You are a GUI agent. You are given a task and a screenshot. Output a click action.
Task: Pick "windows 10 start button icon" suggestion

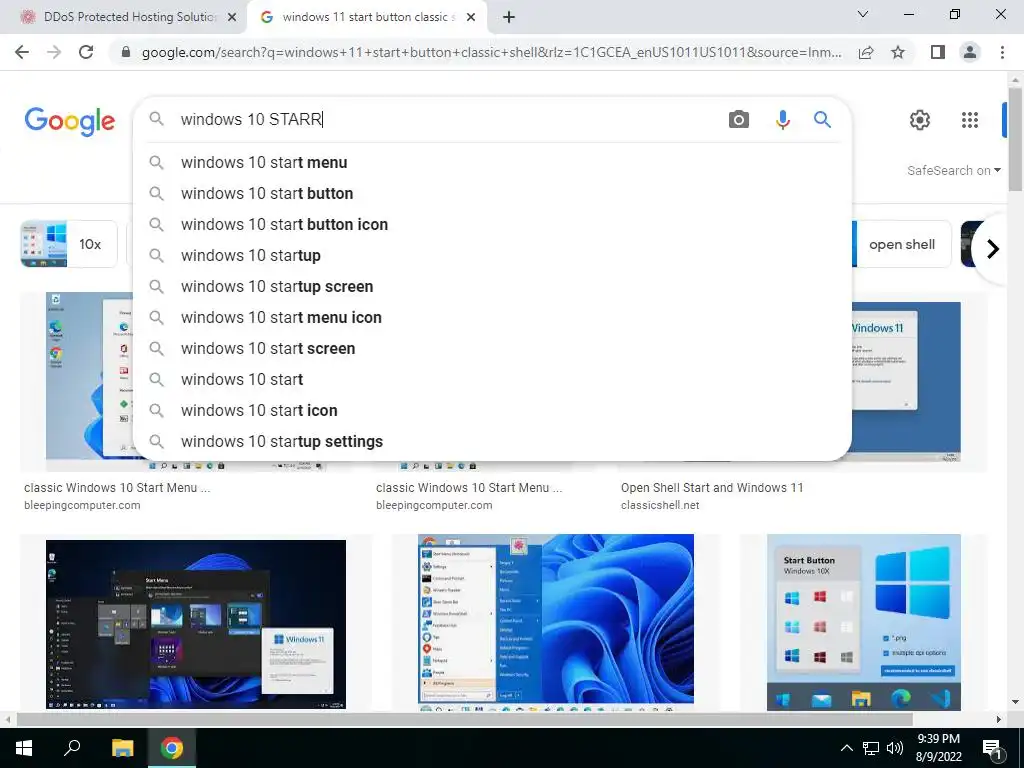point(492,225)
